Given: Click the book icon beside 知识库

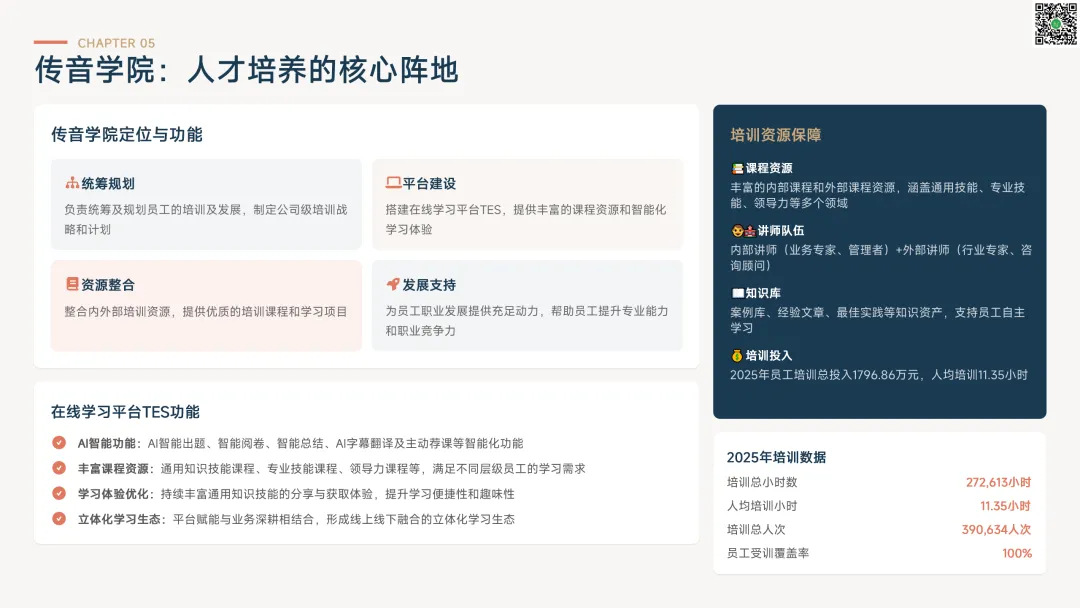Looking at the screenshot, I should pyautogui.click(x=737, y=293).
